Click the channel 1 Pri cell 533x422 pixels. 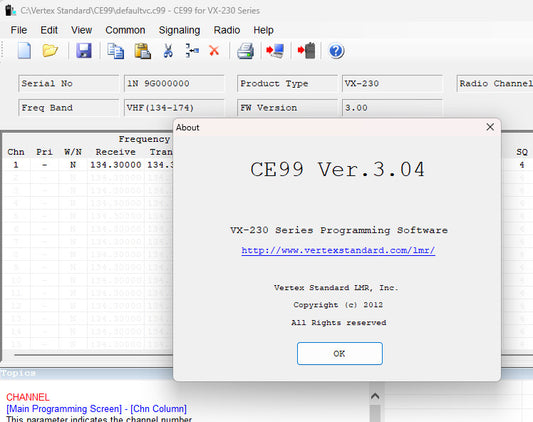click(x=44, y=165)
